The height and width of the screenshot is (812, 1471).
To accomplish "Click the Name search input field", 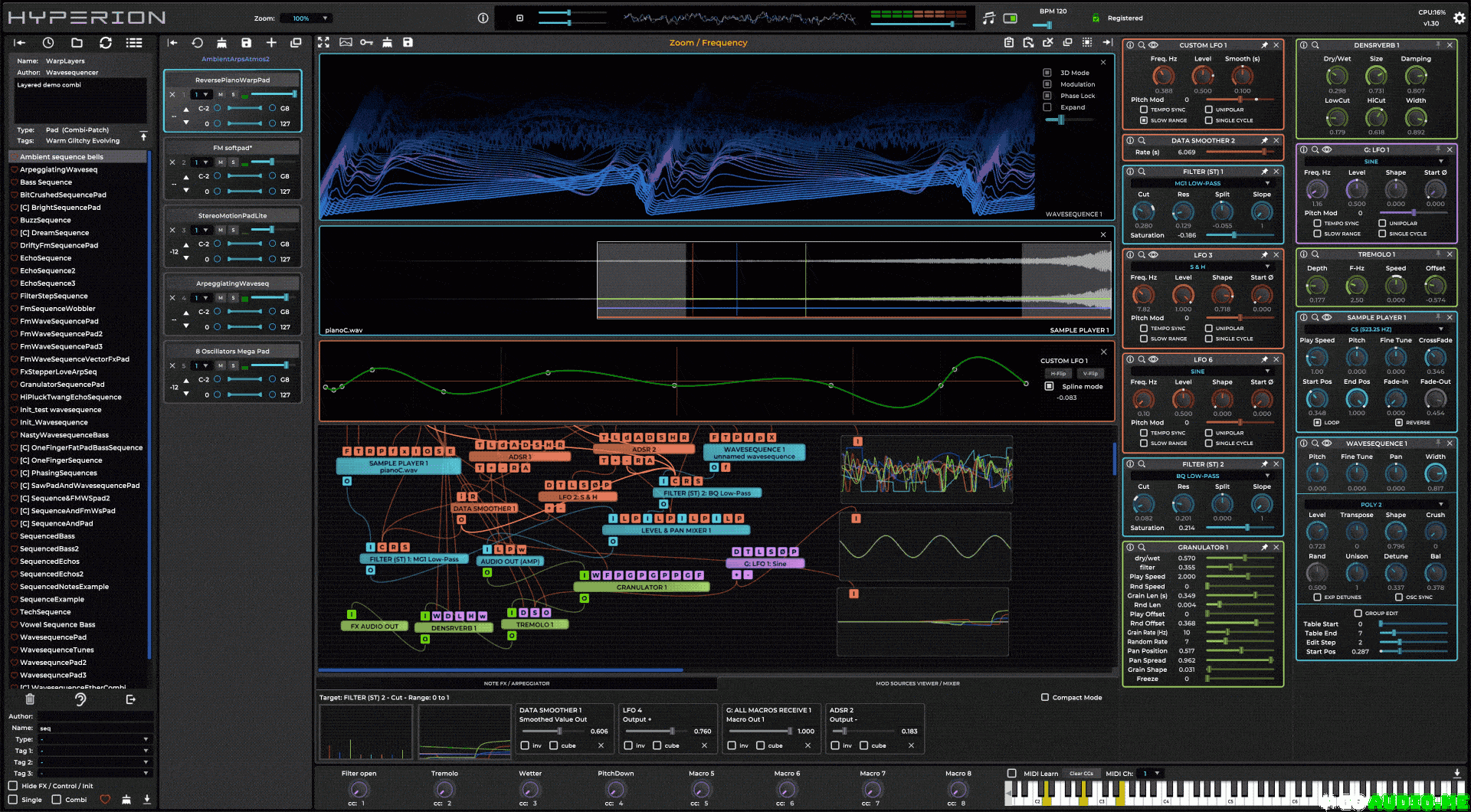I will click(x=96, y=728).
